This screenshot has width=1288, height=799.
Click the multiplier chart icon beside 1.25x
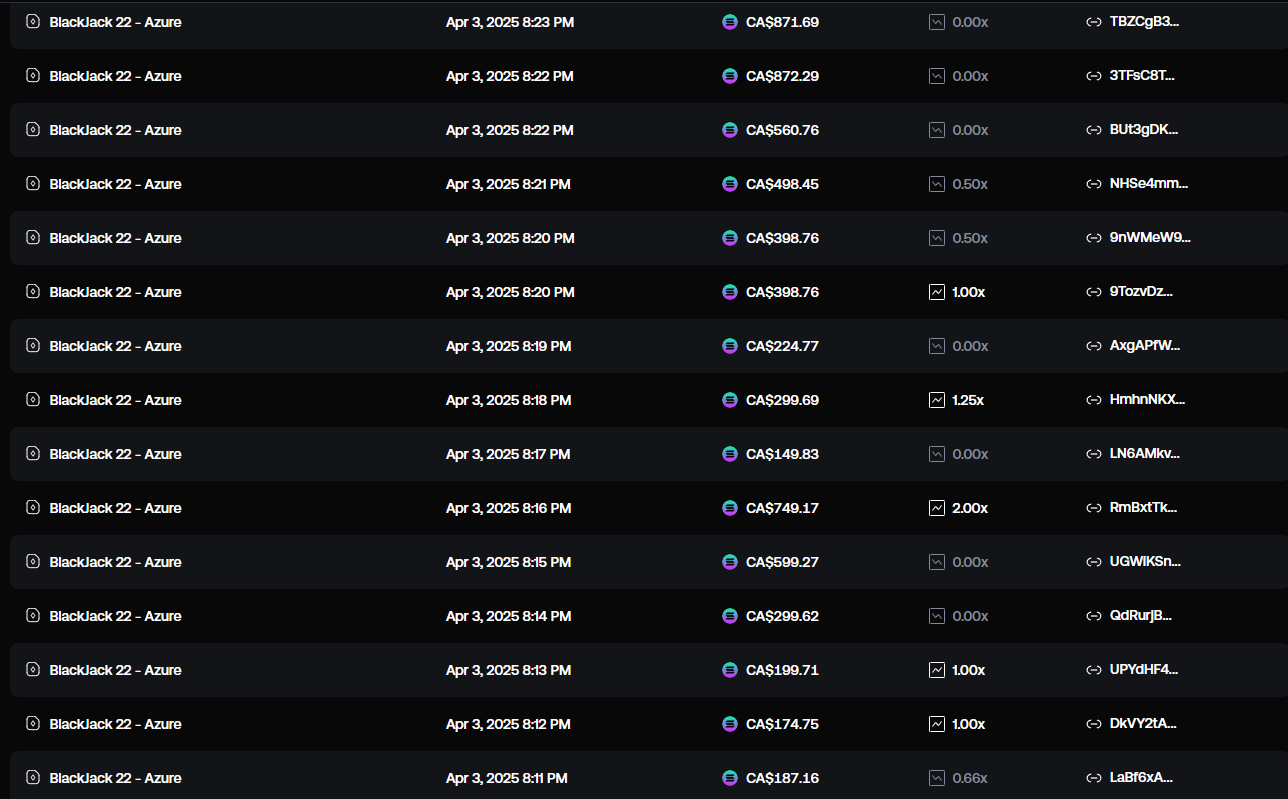(937, 400)
